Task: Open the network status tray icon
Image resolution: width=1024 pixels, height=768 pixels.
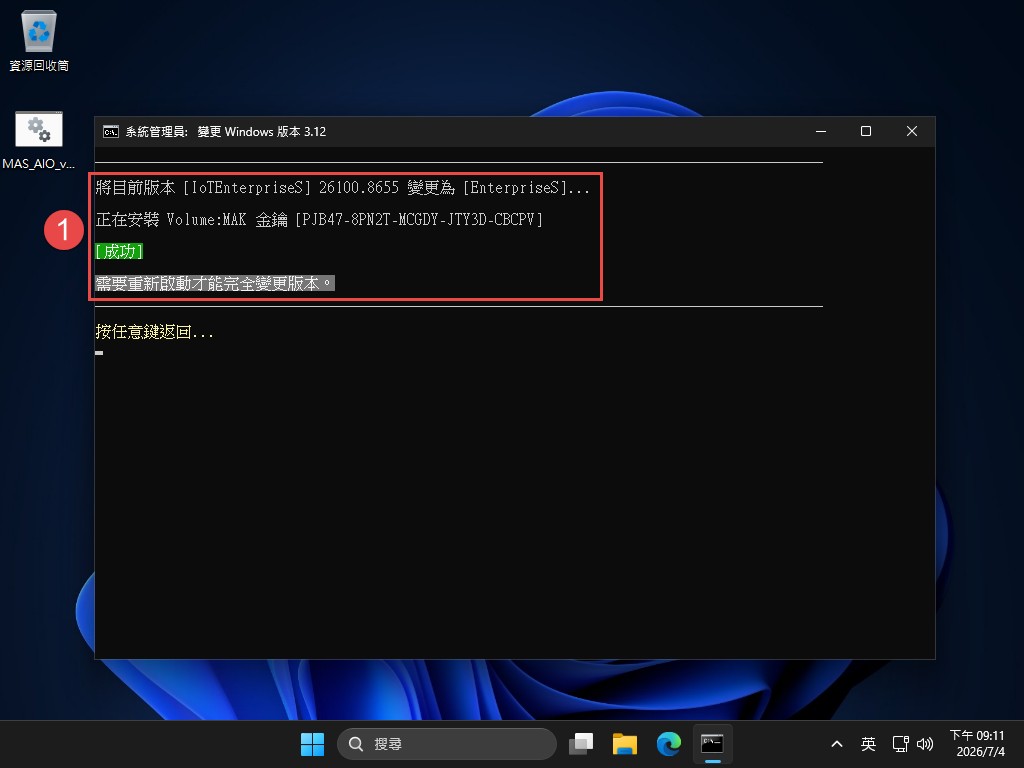Action: (901, 744)
